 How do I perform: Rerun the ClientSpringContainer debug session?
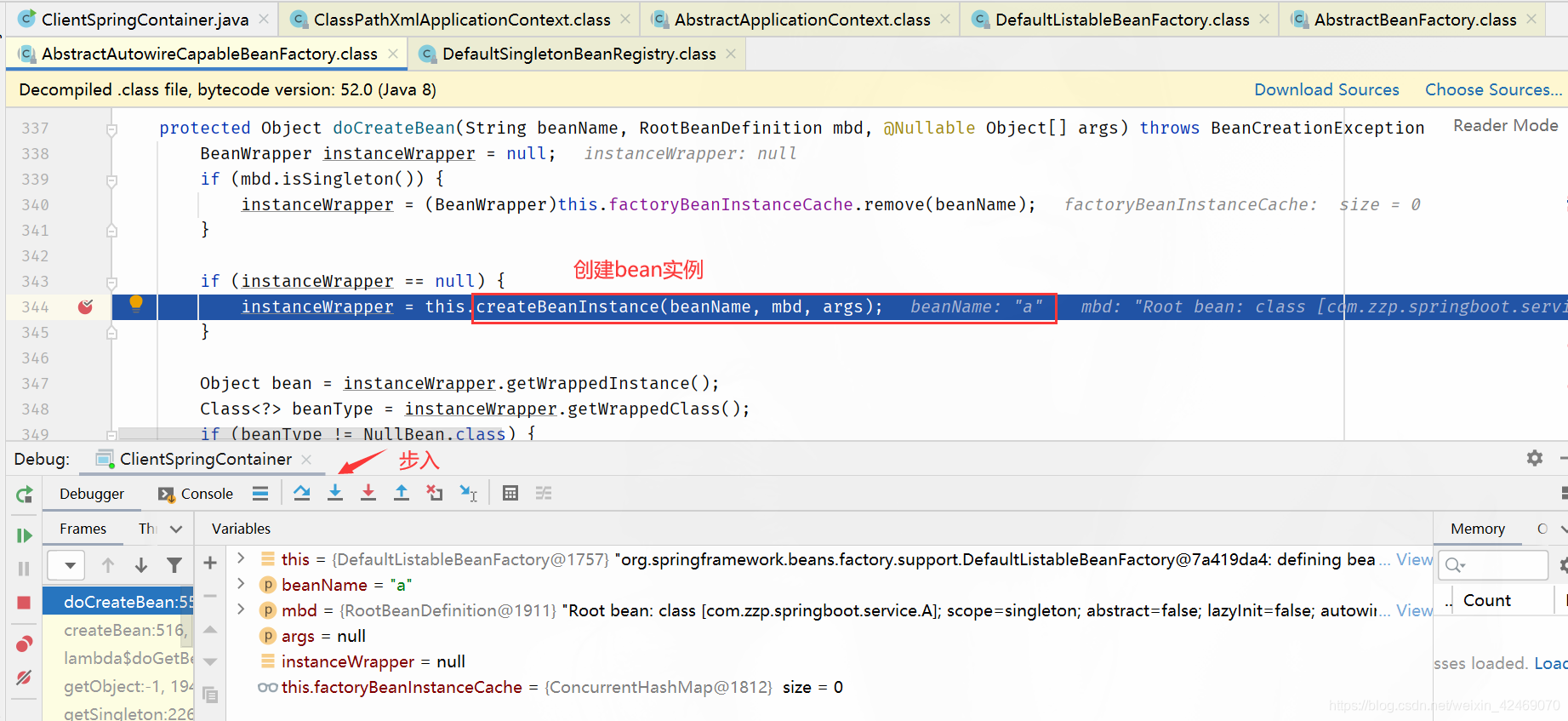(24, 494)
